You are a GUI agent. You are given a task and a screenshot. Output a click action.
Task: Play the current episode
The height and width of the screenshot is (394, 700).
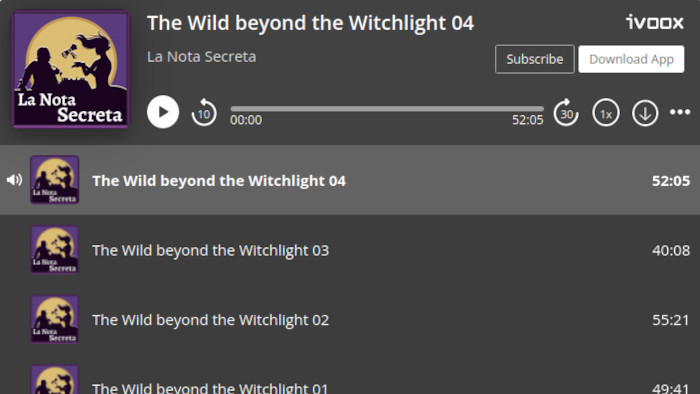coord(163,112)
